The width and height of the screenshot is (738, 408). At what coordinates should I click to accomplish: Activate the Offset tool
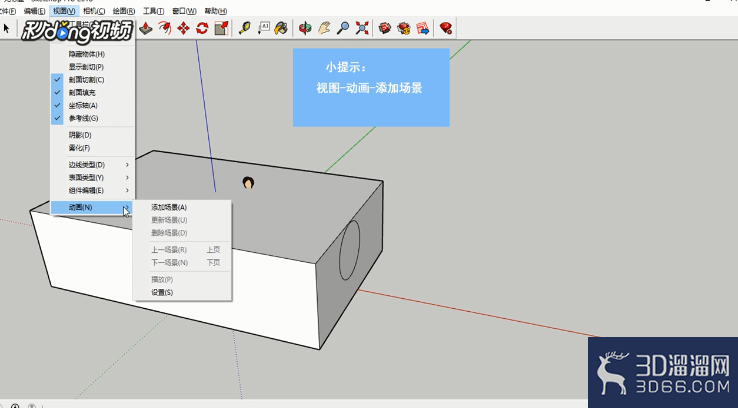click(165, 28)
